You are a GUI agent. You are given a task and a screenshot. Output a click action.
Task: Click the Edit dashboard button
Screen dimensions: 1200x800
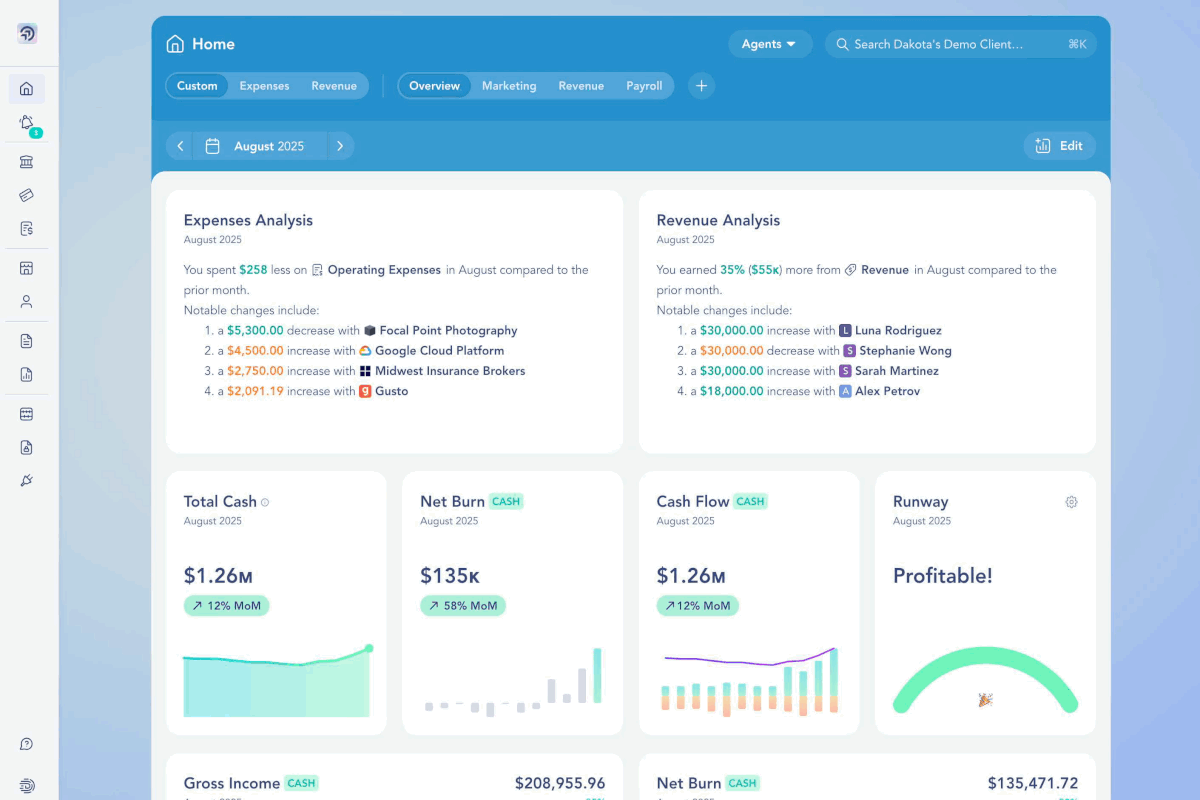pyautogui.click(x=1059, y=146)
